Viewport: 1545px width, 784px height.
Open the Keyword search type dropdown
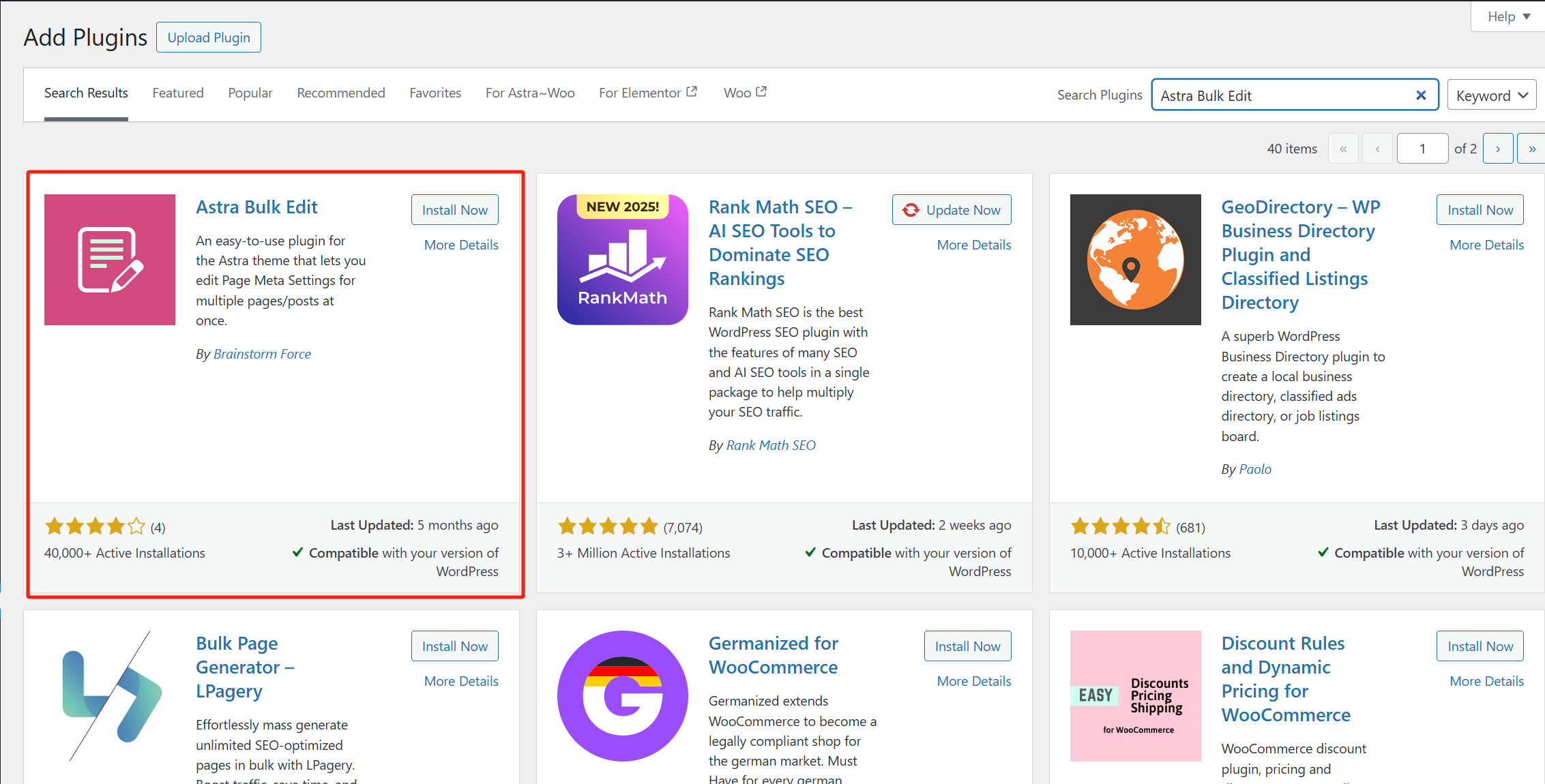pyautogui.click(x=1491, y=95)
